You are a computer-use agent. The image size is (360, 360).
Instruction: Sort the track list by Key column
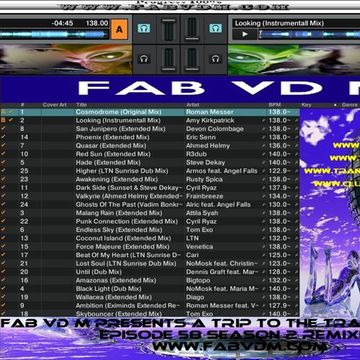306,105
